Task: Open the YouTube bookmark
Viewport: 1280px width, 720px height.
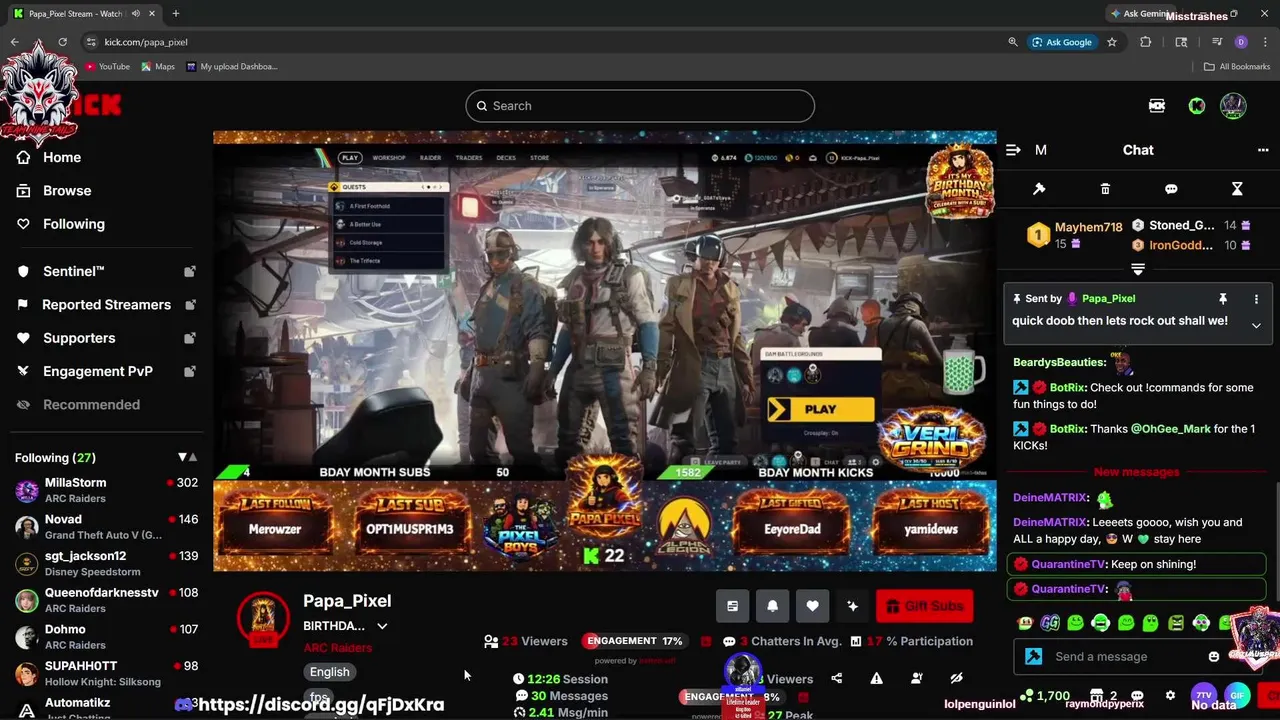Action: click(108, 67)
